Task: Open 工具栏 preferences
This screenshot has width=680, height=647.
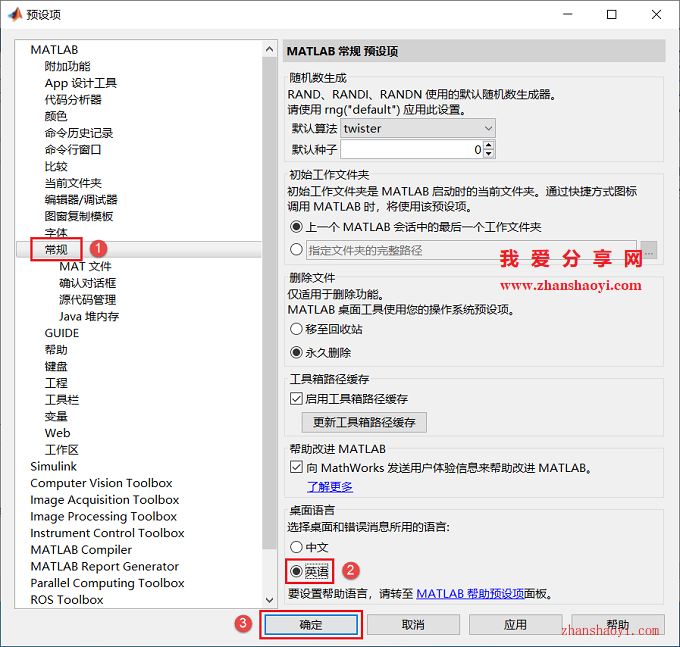Action: pos(62,399)
